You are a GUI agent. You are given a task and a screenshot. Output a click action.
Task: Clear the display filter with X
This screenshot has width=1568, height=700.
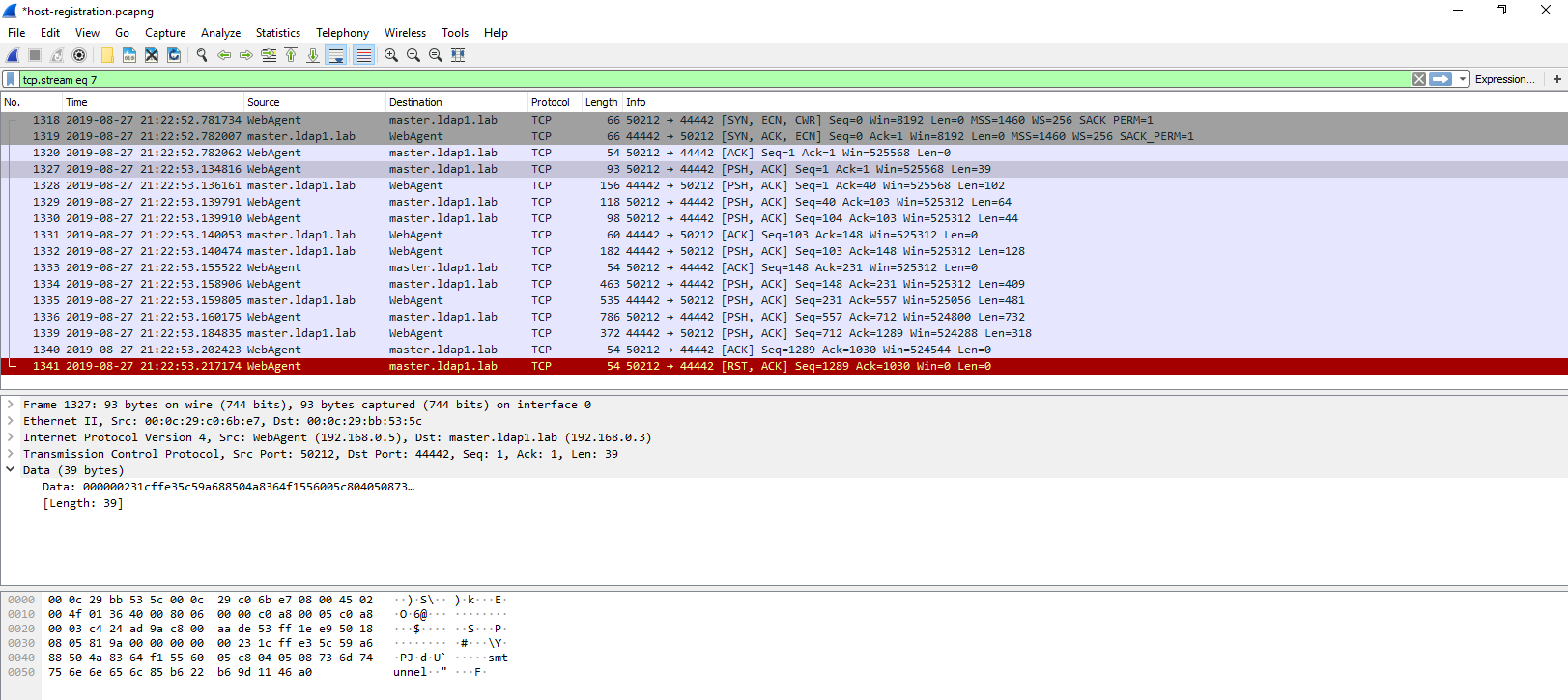[1418, 79]
